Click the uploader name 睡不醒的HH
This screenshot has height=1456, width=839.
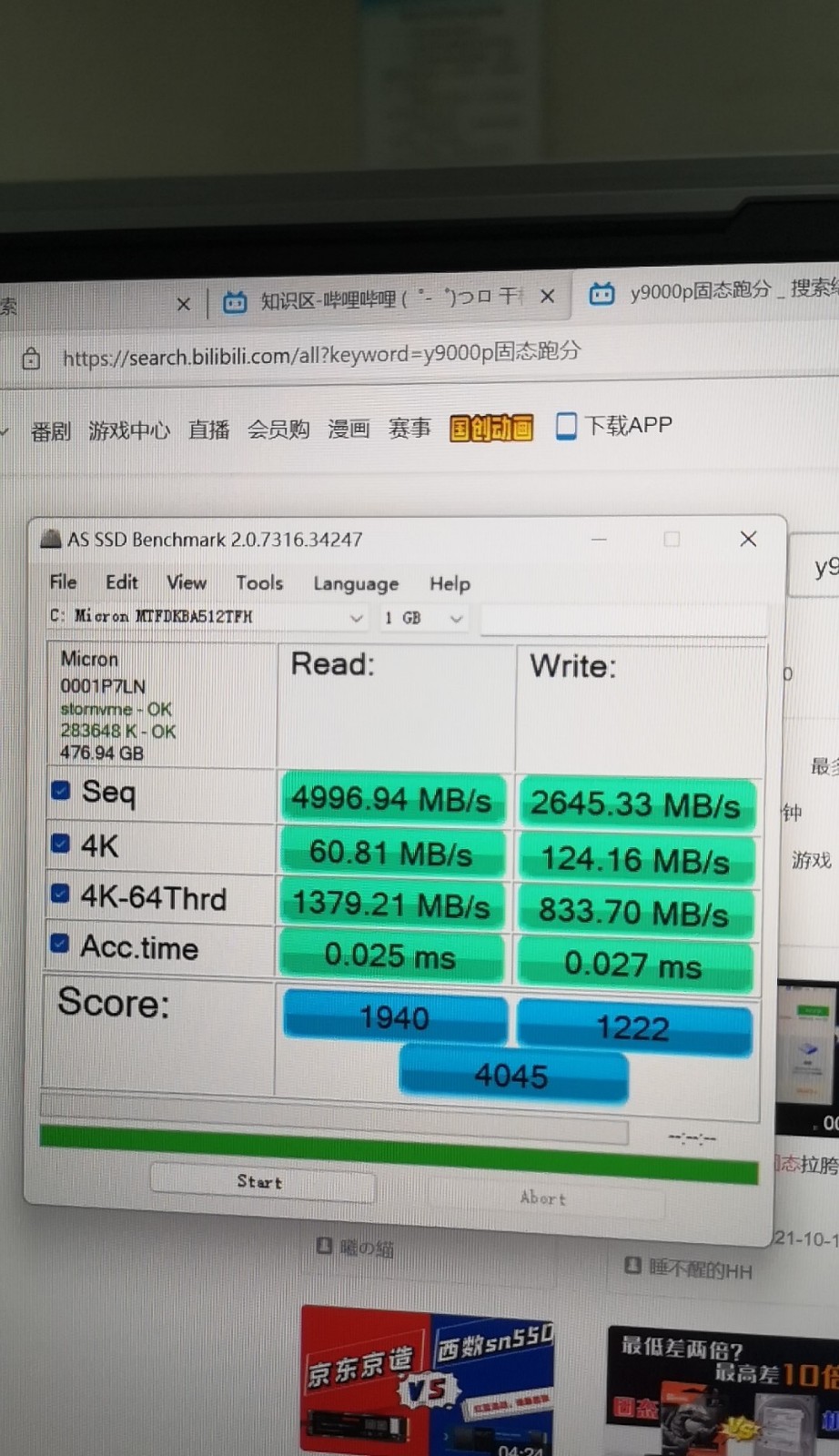pyautogui.click(x=701, y=1270)
